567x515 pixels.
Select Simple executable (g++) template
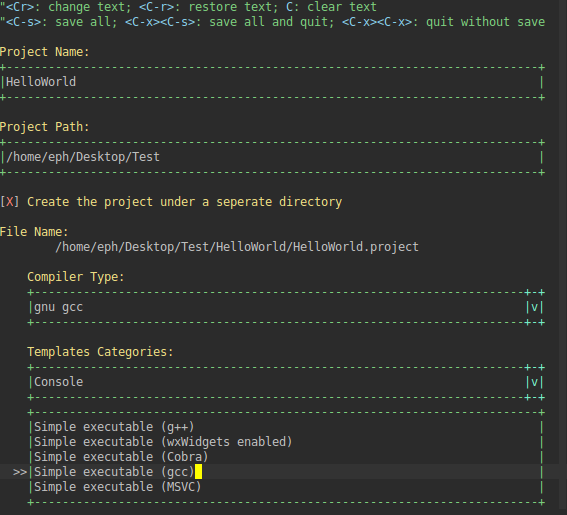286,427
